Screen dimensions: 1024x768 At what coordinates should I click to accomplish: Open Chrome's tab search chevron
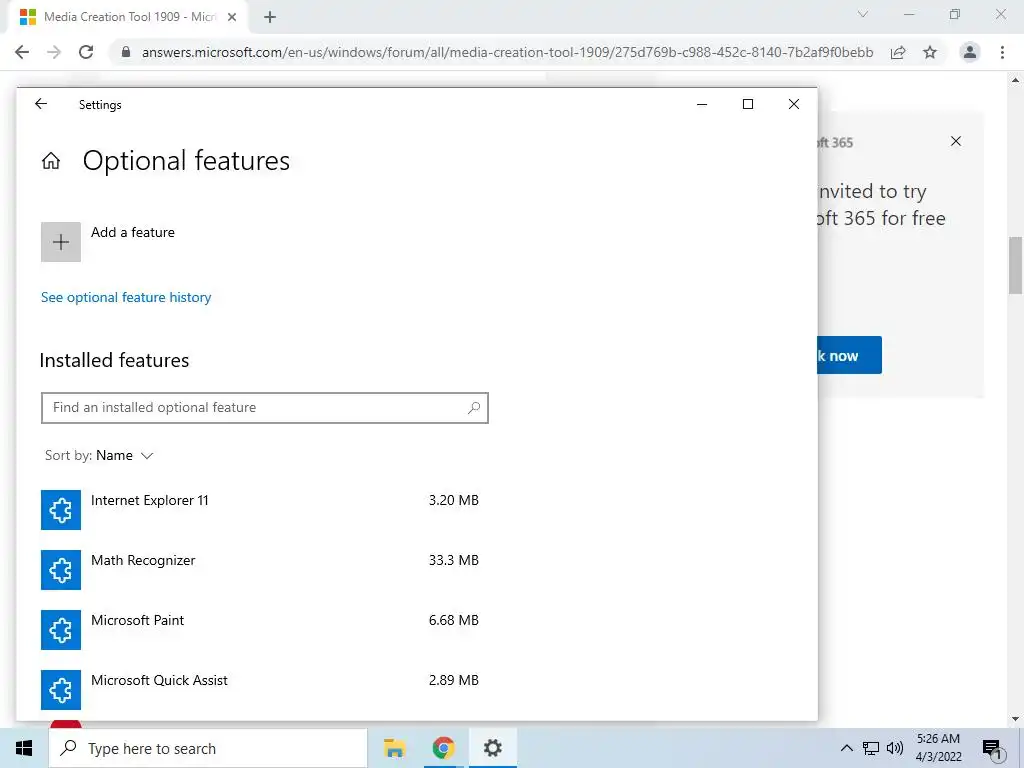tap(863, 14)
